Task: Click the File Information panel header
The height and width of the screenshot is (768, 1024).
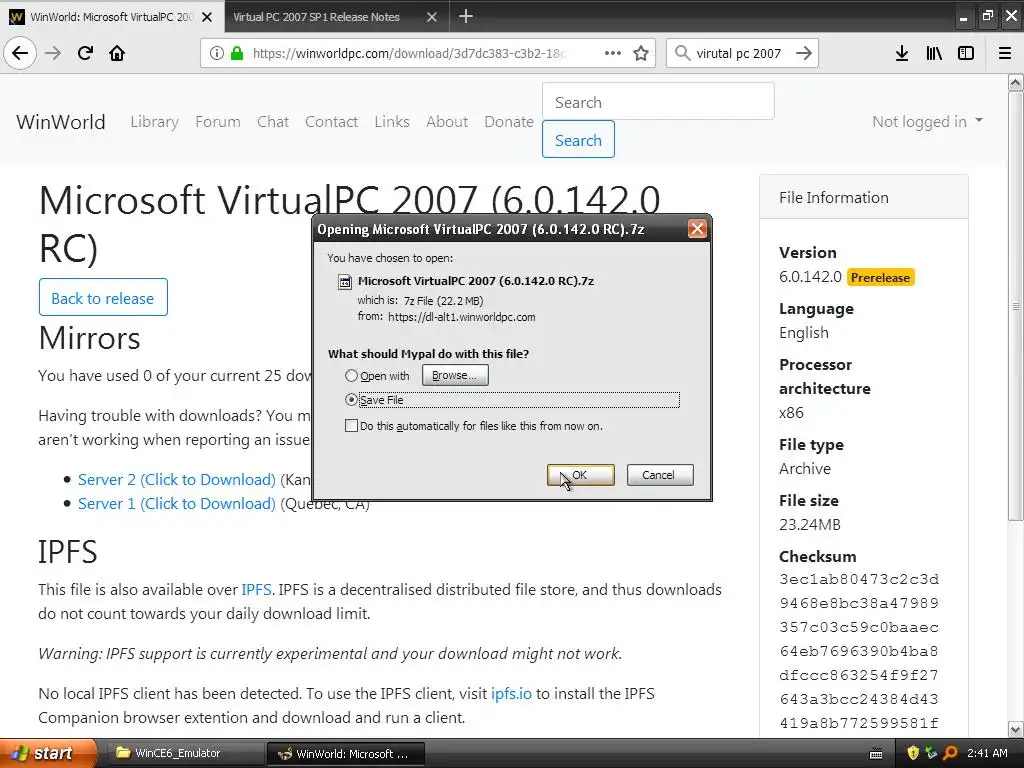Action: [863, 197]
